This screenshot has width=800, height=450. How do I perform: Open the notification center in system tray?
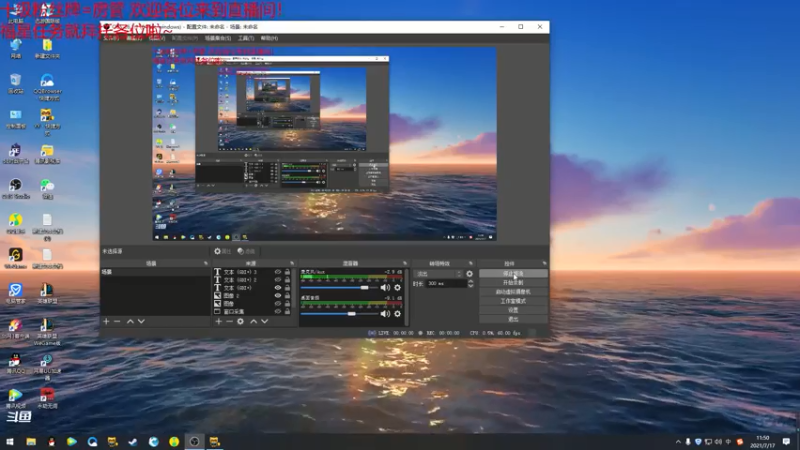tap(786, 442)
